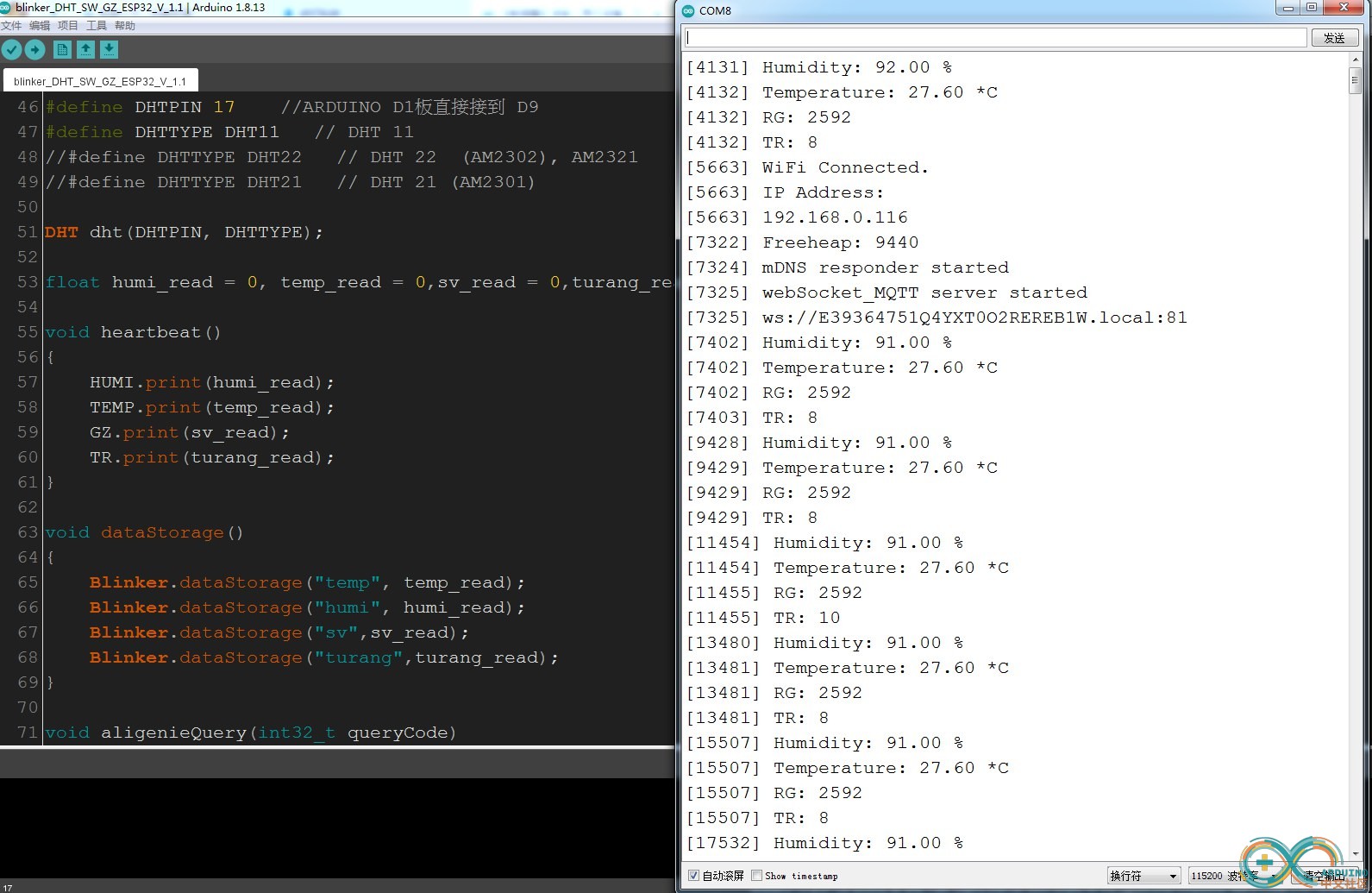Click 'Blinker.dataStorage("temp", temp_read);' line

point(307,582)
